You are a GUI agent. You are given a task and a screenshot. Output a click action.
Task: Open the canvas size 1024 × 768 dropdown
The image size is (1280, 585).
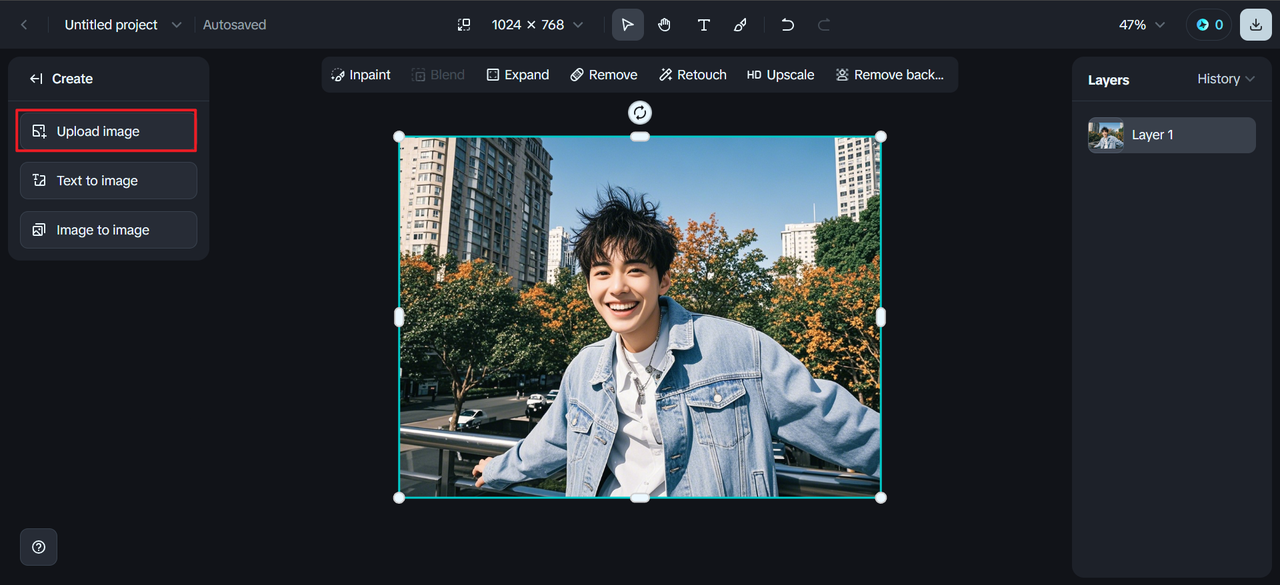(x=536, y=25)
